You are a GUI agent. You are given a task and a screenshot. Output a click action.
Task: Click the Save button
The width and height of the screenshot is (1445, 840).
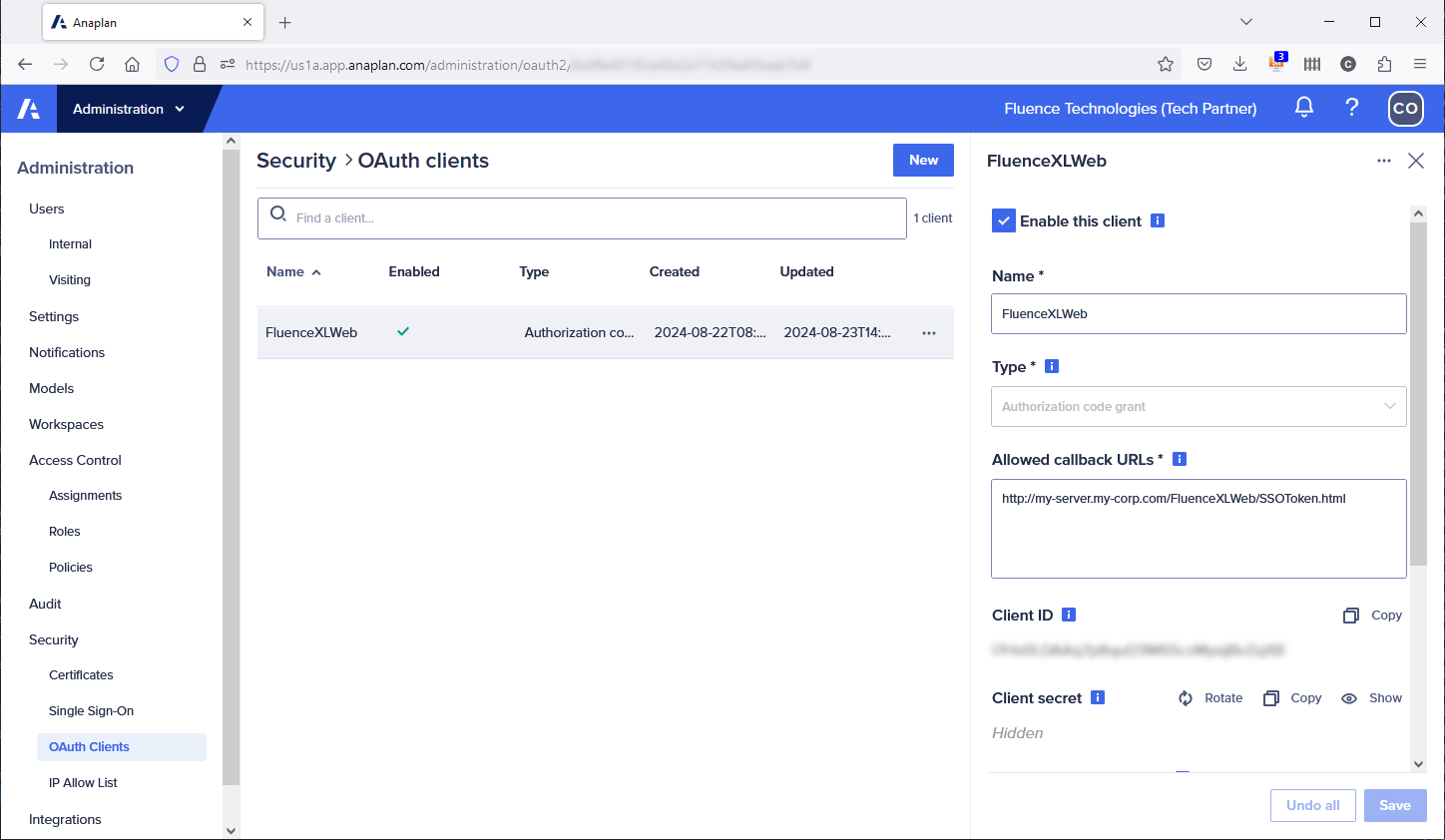click(x=1395, y=805)
